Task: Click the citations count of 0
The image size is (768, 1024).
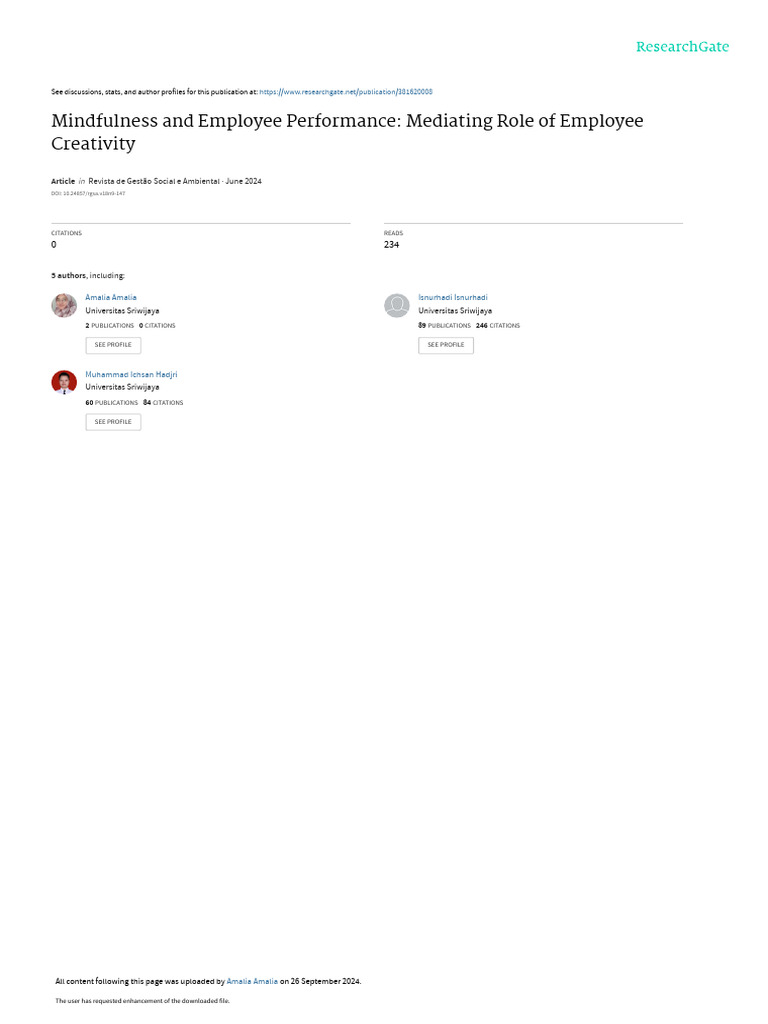Action: 54,244
